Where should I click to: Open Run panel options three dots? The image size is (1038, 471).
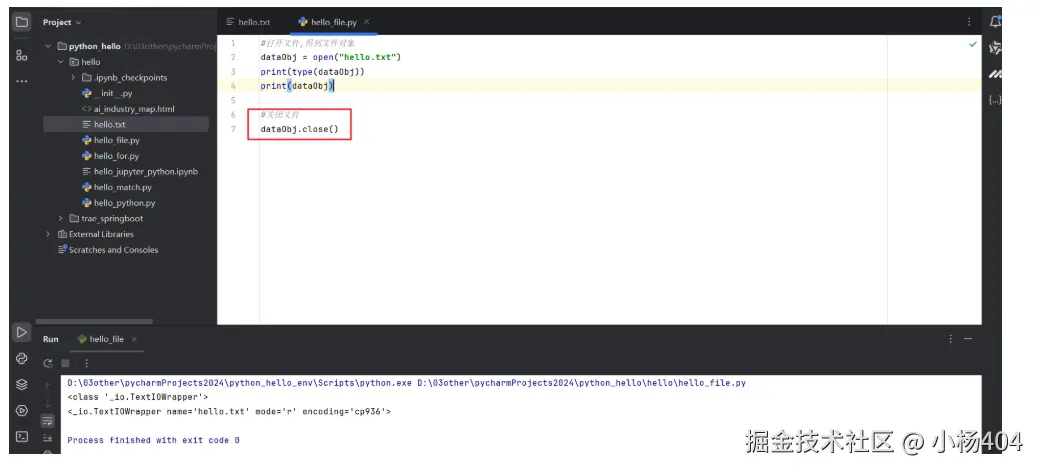point(951,339)
